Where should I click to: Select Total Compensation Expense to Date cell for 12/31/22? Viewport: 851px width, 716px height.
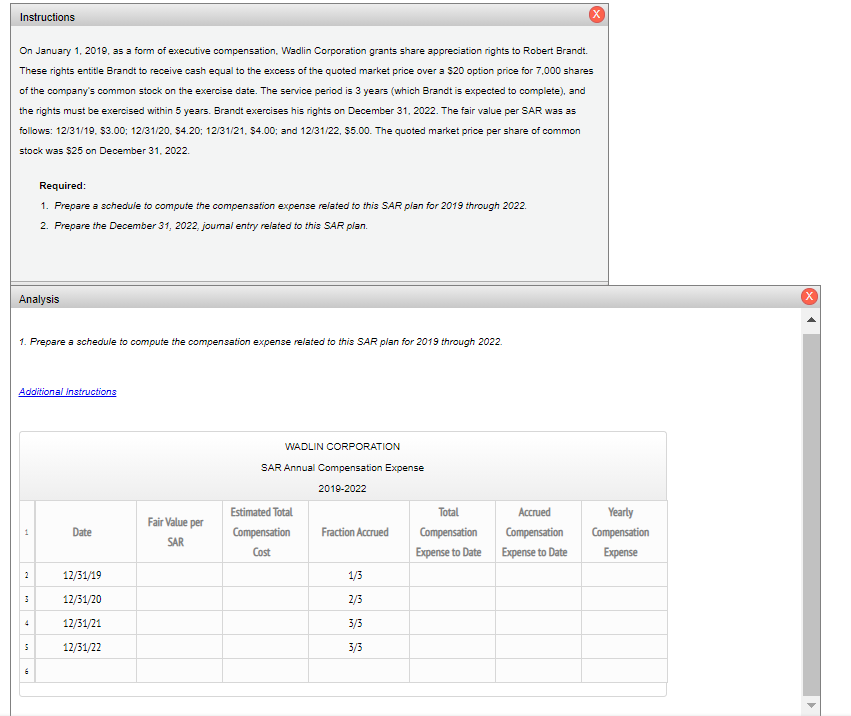tap(452, 647)
